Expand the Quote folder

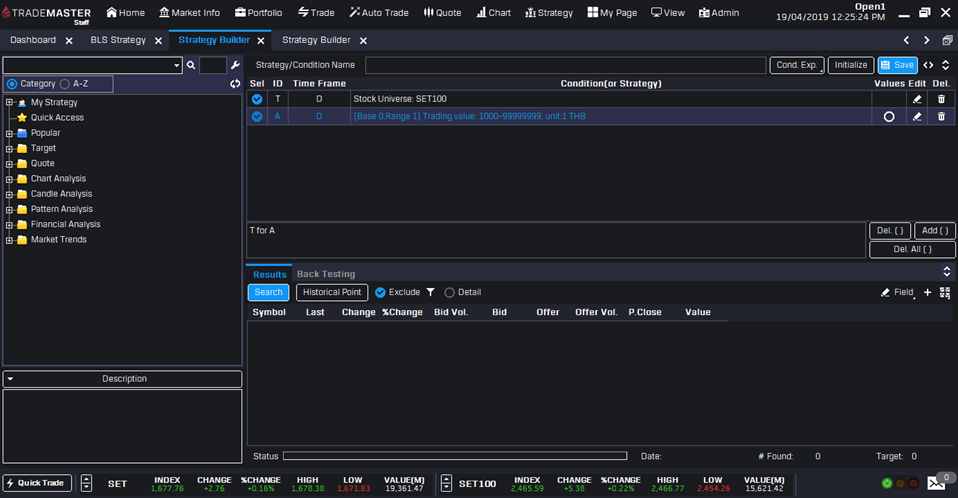pyautogui.click(x=9, y=164)
